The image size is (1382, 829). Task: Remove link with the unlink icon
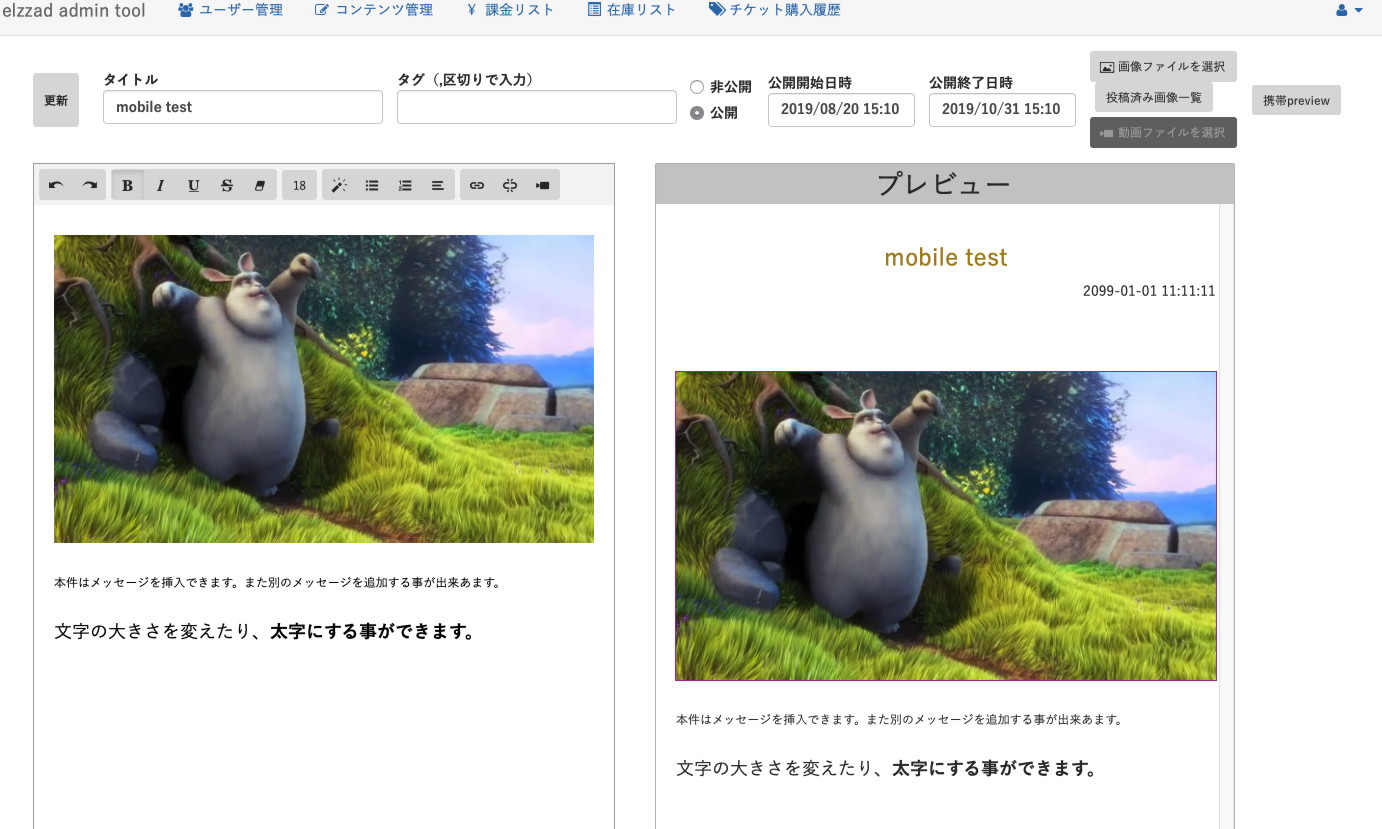point(510,185)
